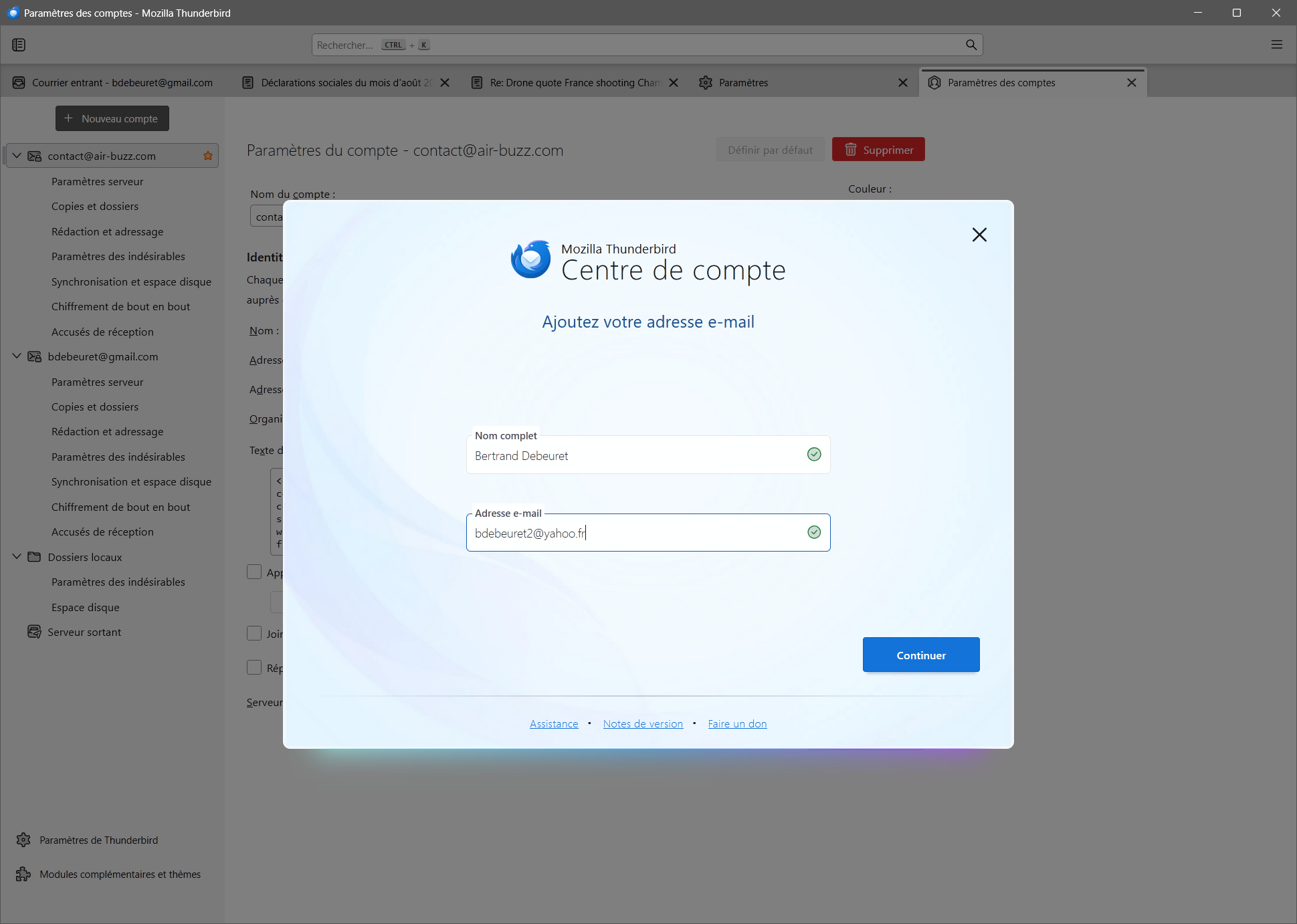Click into the Nom complet field

click(635, 456)
